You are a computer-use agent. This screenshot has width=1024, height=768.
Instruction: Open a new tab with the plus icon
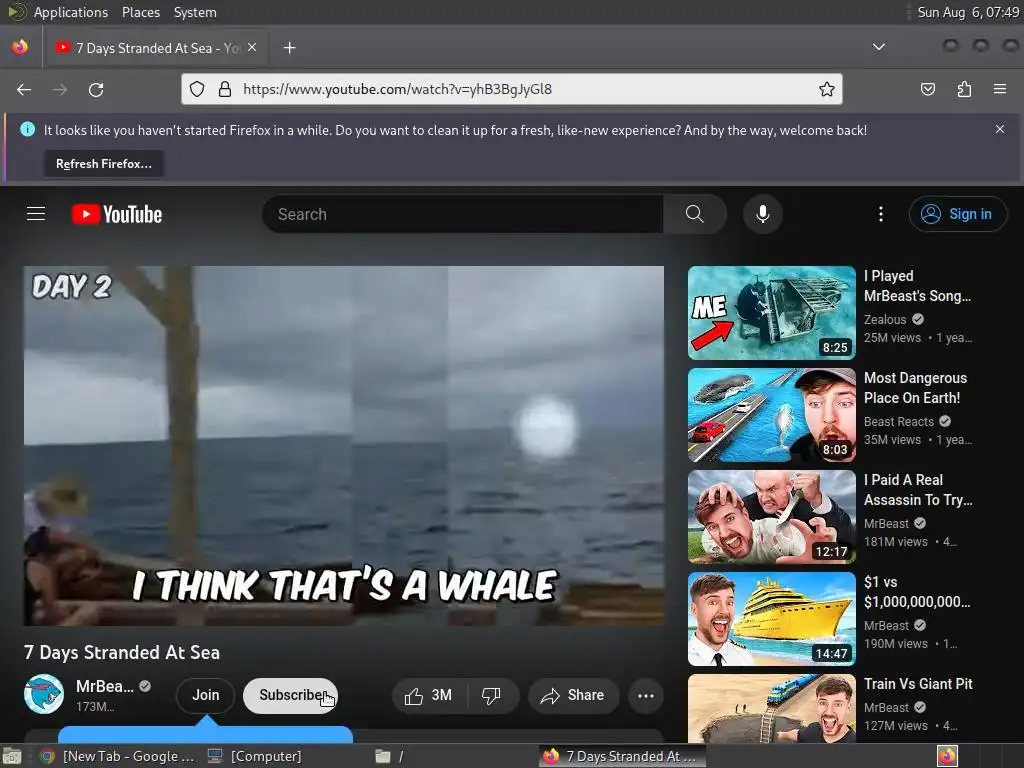[x=289, y=48]
